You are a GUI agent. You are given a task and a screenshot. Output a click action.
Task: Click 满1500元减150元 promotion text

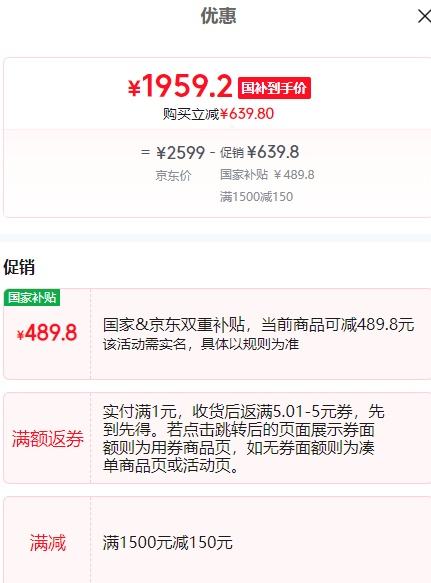[x=168, y=543]
